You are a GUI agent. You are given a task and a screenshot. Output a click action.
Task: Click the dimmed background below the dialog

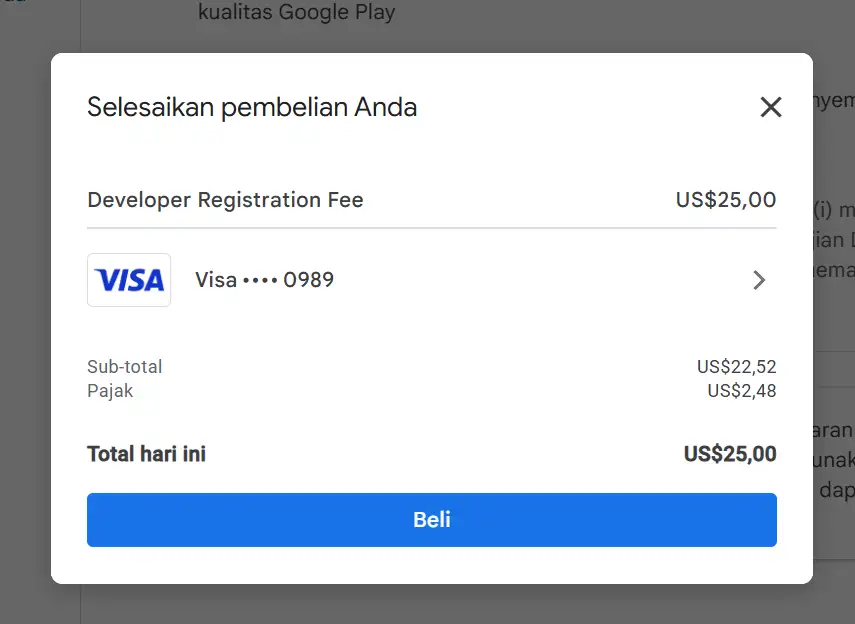430,604
